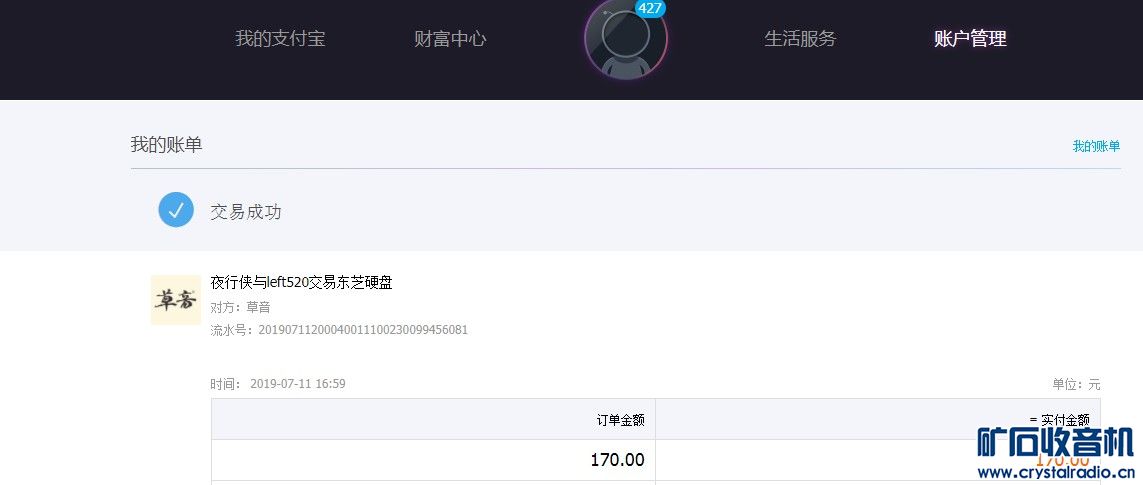Click the blue checkmark success icon

point(176,210)
